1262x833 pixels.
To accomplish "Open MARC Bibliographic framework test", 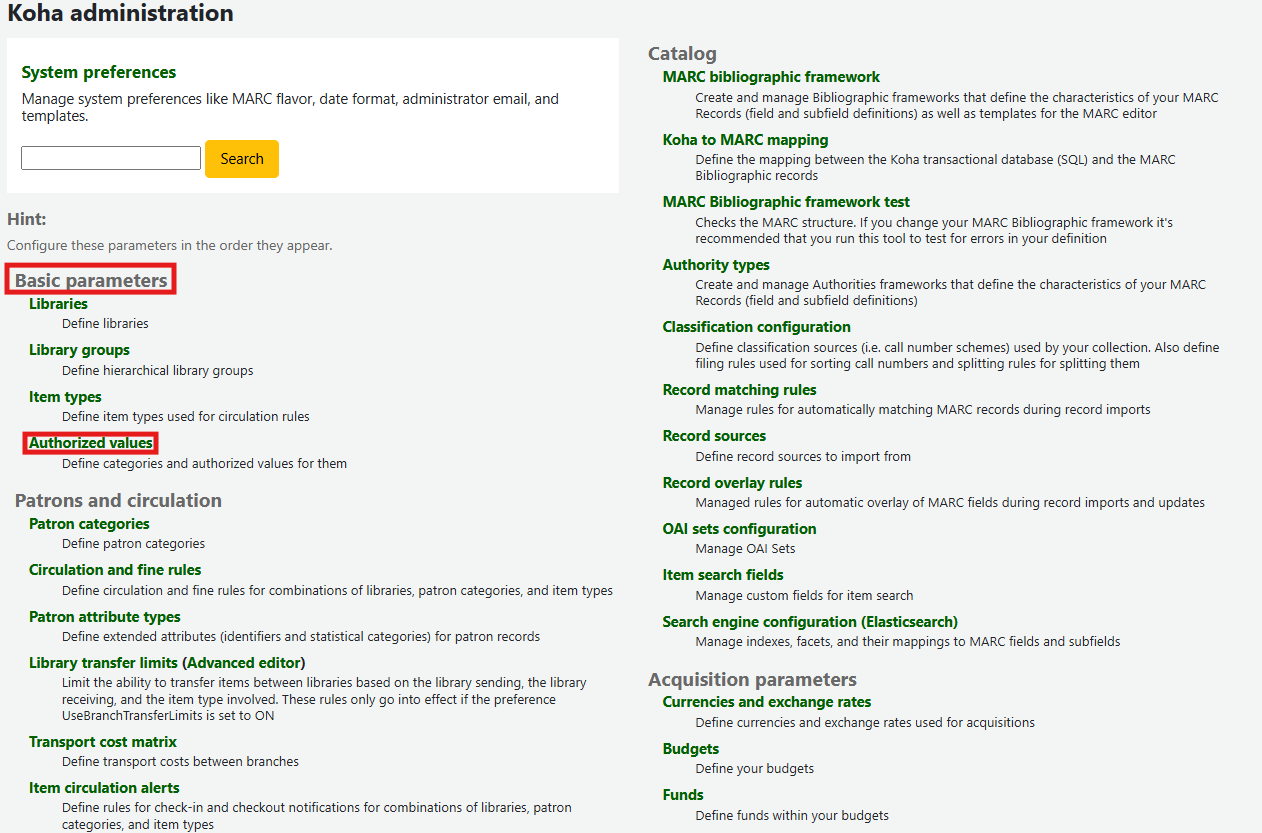I will click(x=786, y=202).
